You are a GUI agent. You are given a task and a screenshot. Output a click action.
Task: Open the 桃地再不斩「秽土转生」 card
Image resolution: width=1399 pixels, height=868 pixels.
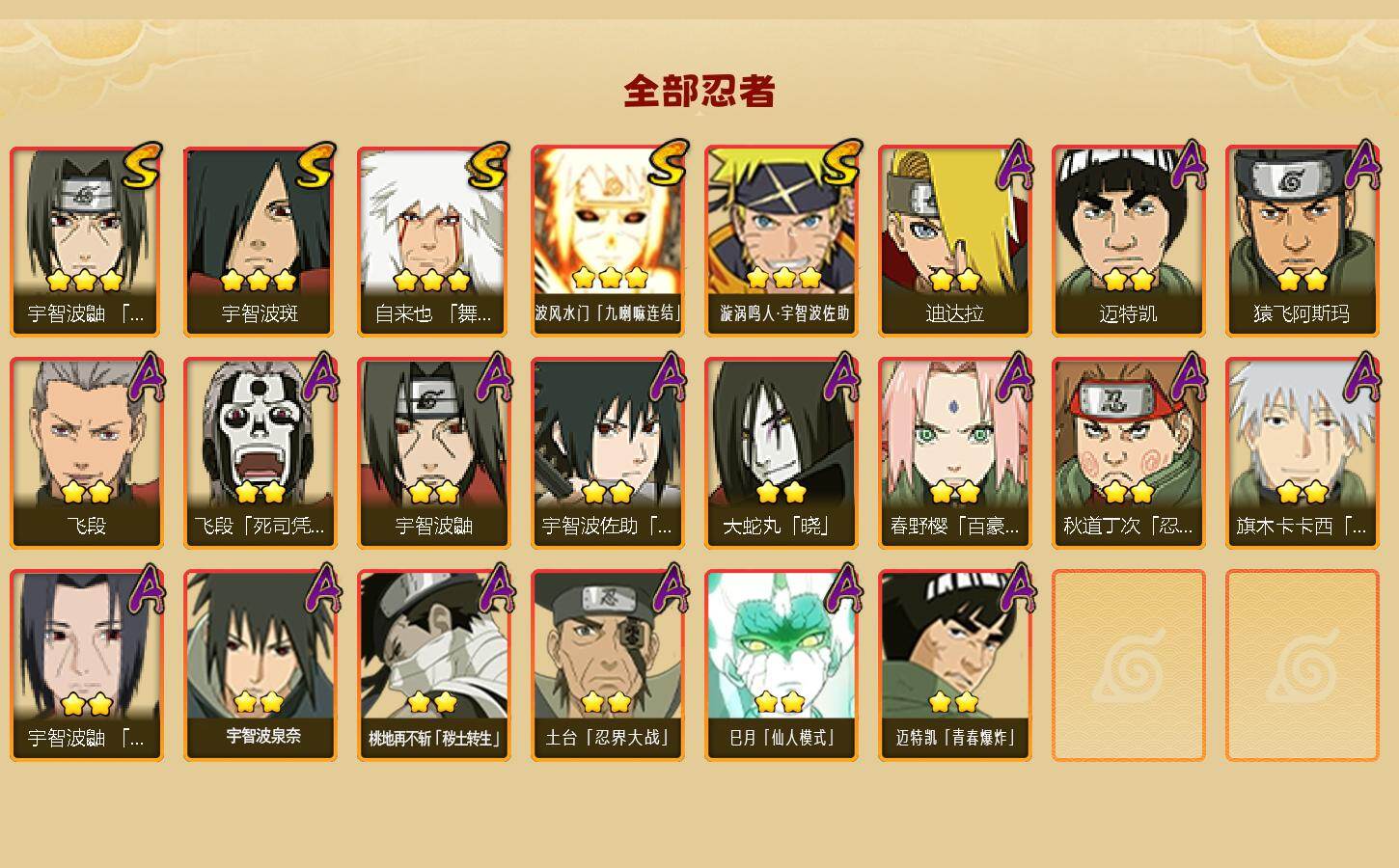(434, 665)
